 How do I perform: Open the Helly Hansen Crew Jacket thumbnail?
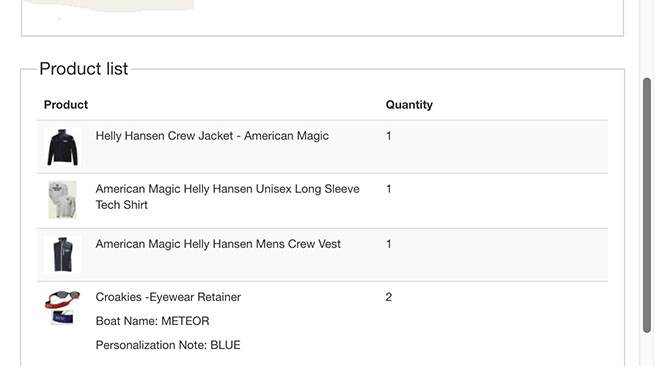click(x=62, y=147)
